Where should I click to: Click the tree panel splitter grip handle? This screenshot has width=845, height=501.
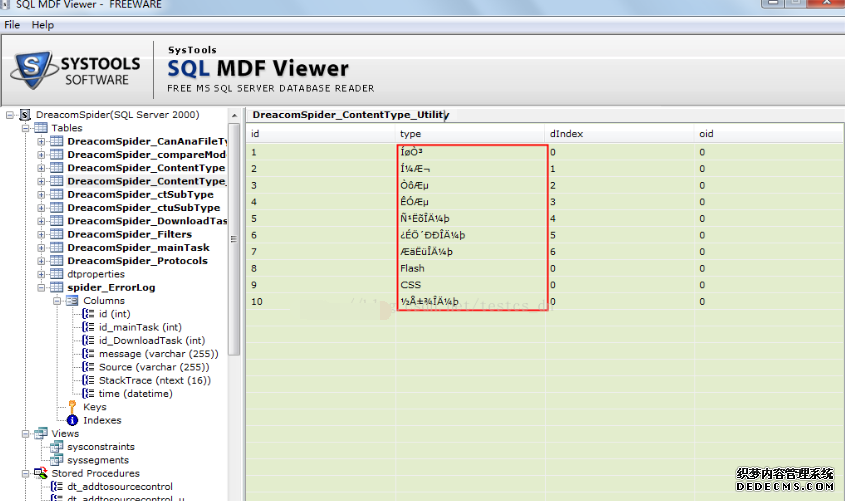click(x=234, y=239)
